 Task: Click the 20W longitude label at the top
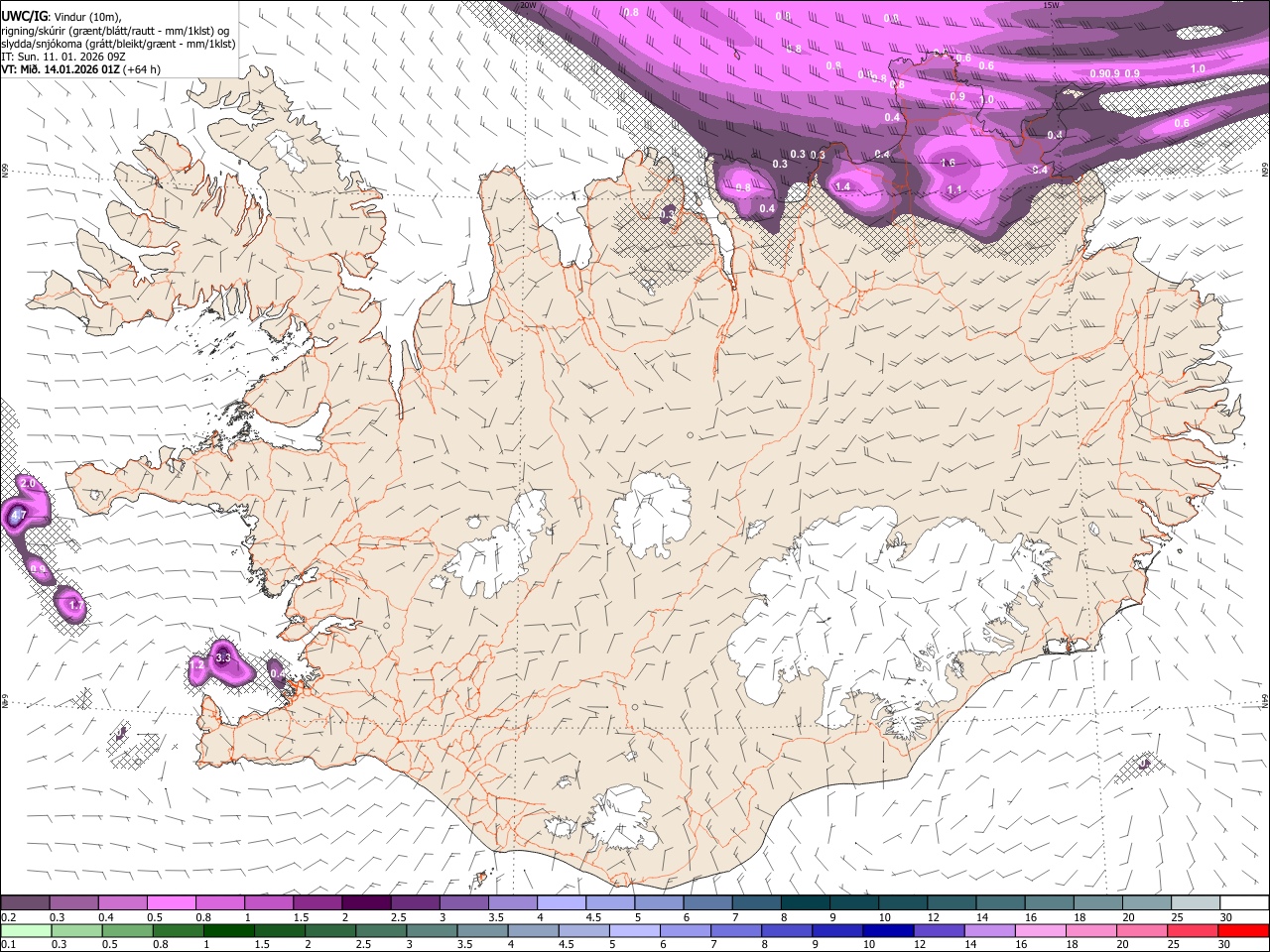[528, 5]
